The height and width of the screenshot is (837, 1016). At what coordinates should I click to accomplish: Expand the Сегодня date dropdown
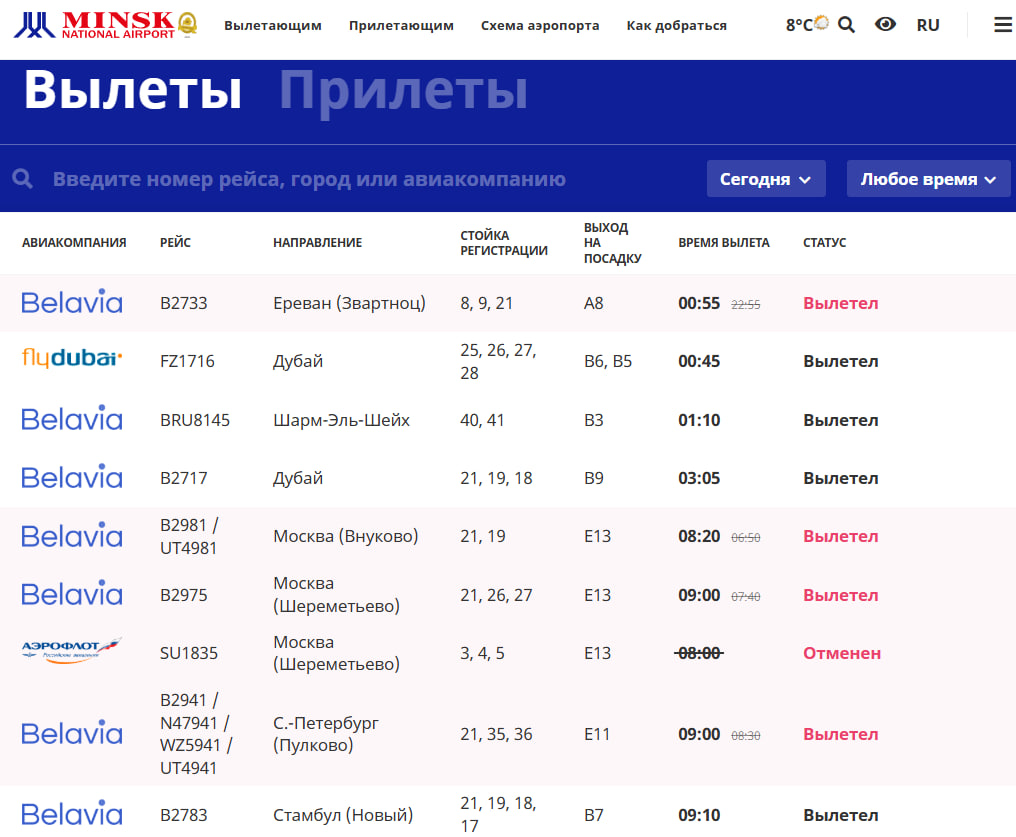pos(766,179)
